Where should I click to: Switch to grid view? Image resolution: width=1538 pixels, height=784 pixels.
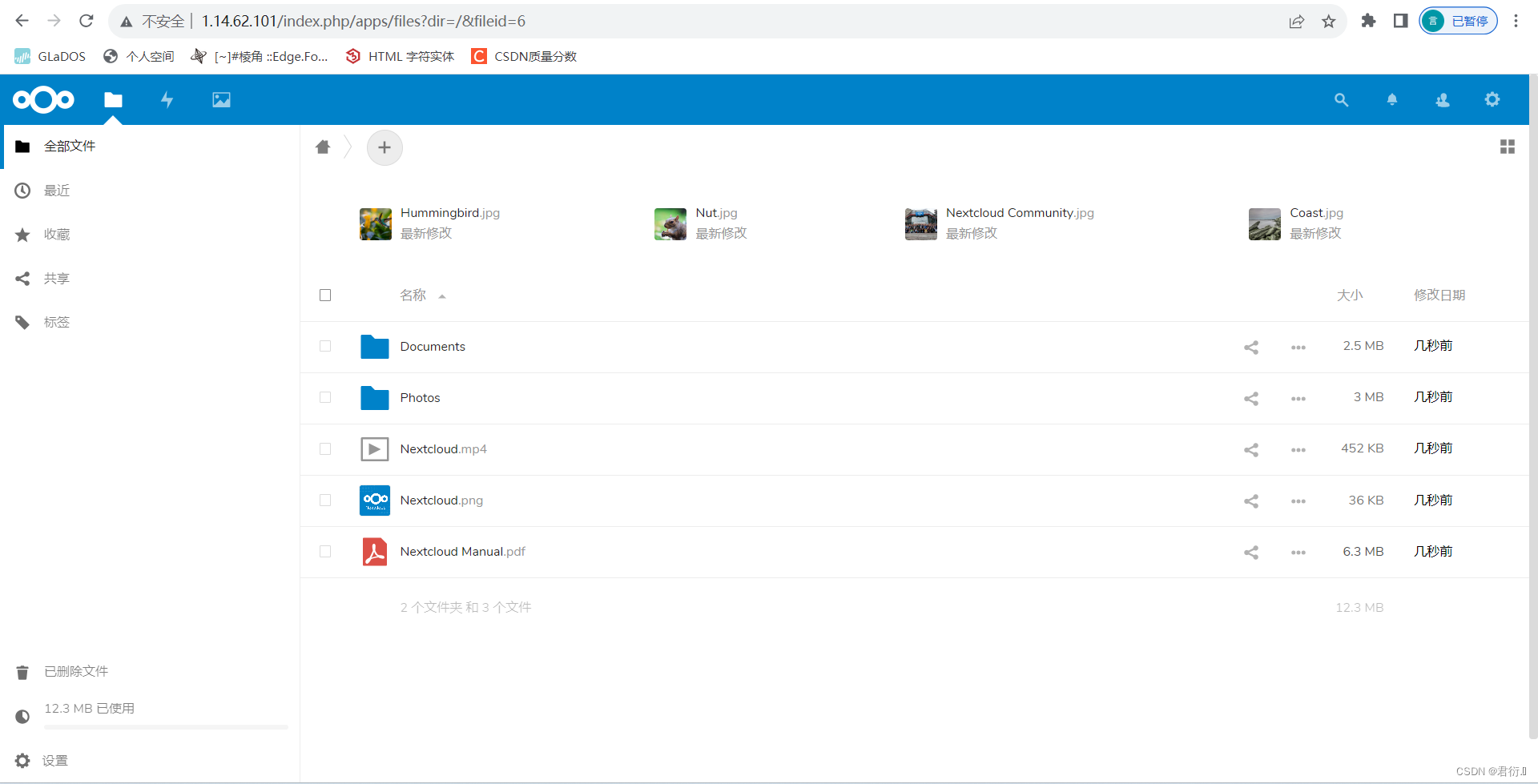tap(1508, 147)
